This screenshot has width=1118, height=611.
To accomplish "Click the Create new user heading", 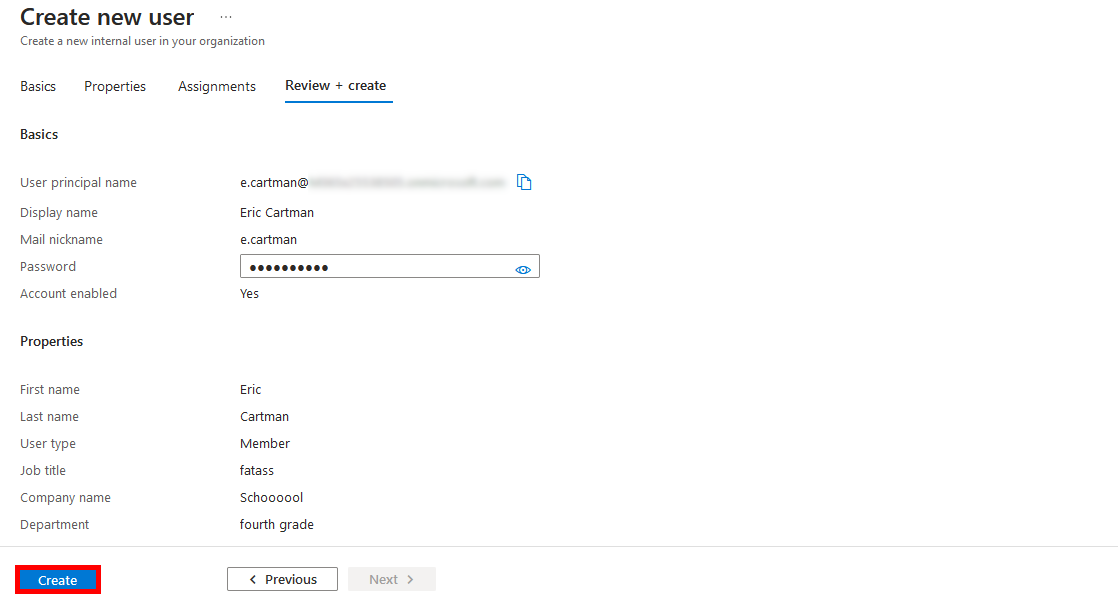I will [106, 17].
